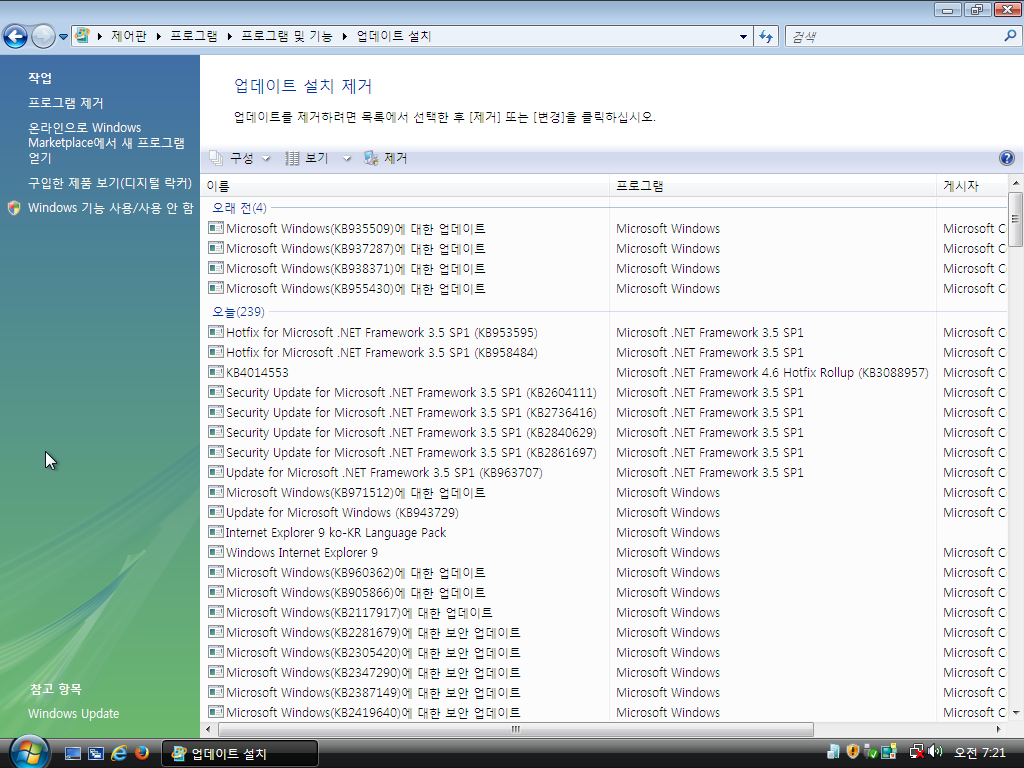The image size is (1024, 768).
Task: Select KB2281679 security update entry
Action: click(373, 632)
